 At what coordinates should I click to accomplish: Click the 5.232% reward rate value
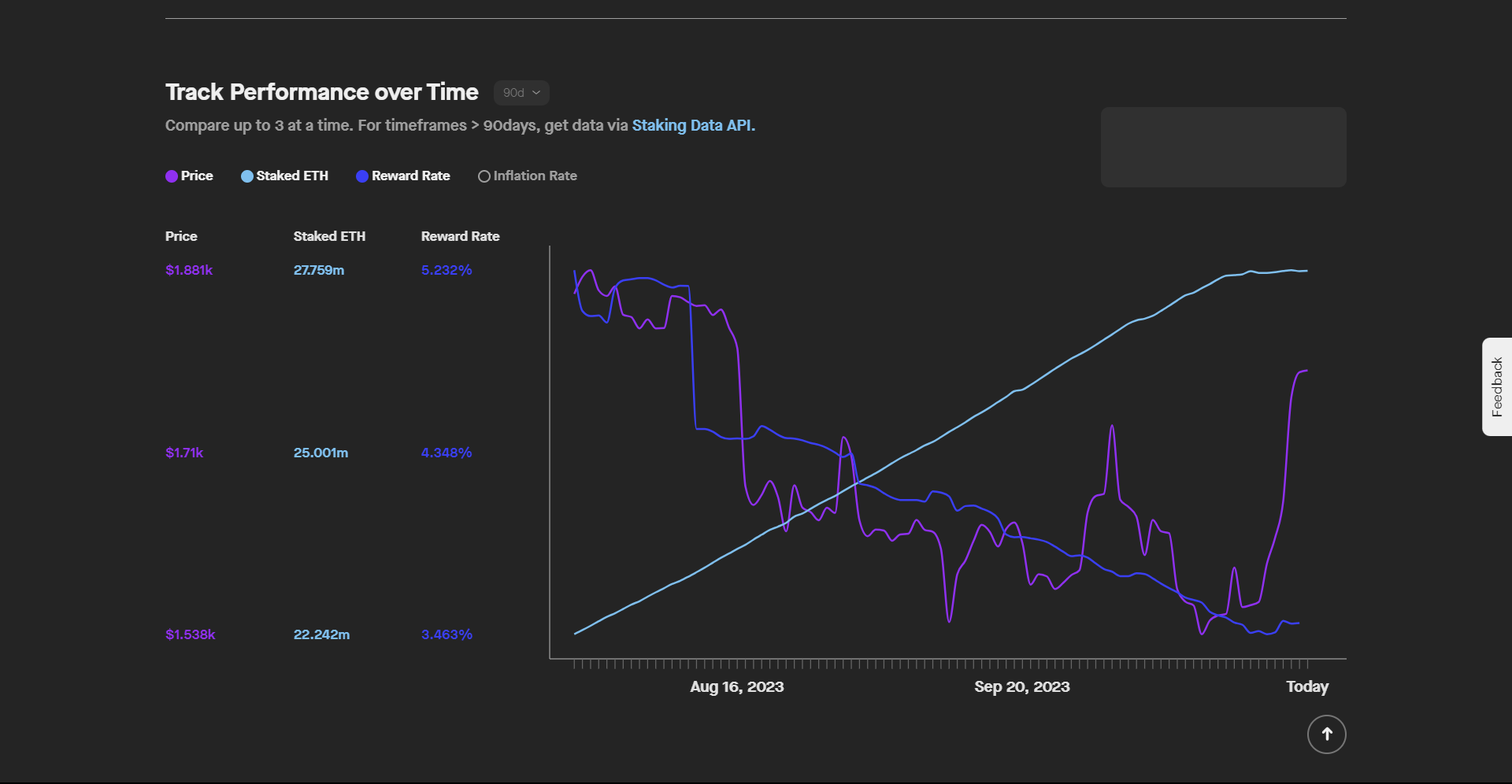click(x=447, y=270)
